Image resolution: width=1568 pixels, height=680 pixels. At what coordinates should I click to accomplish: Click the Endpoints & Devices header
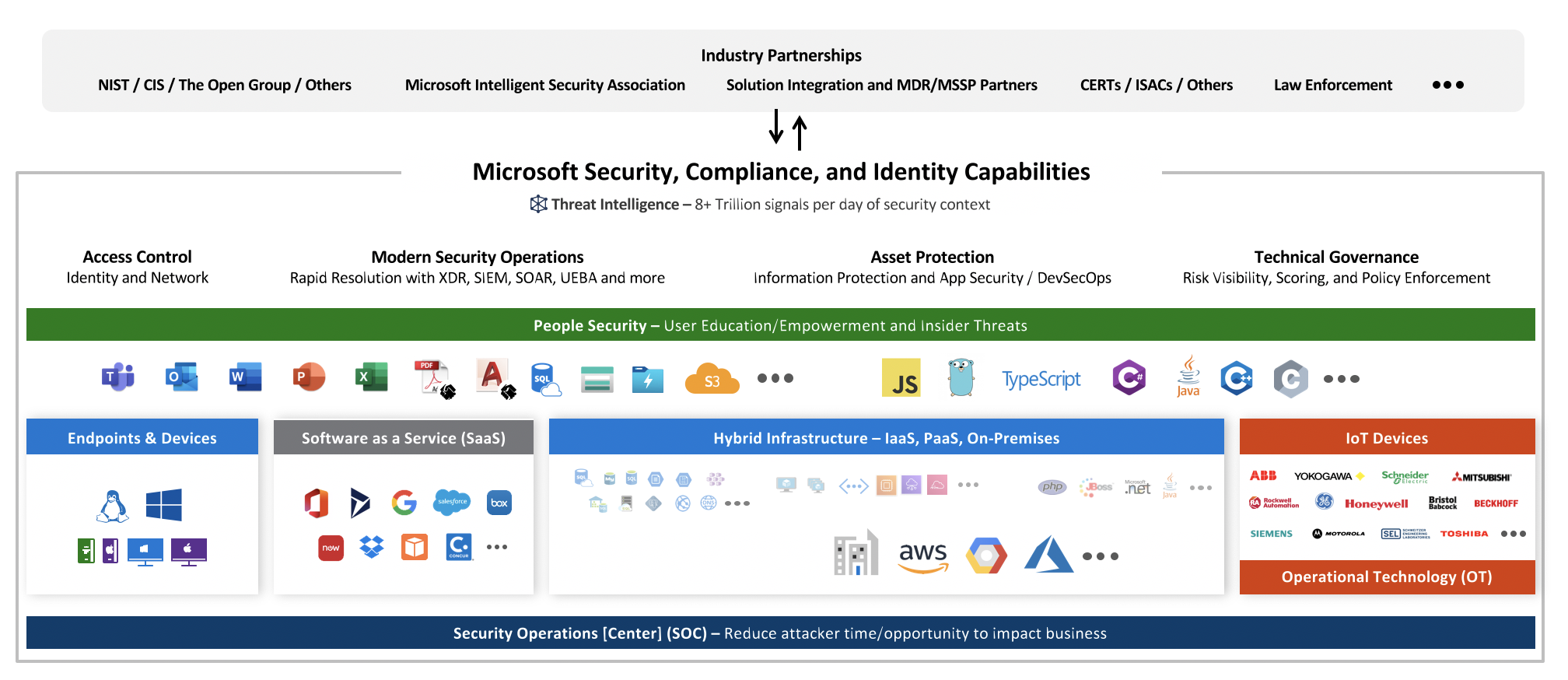[x=142, y=437]
